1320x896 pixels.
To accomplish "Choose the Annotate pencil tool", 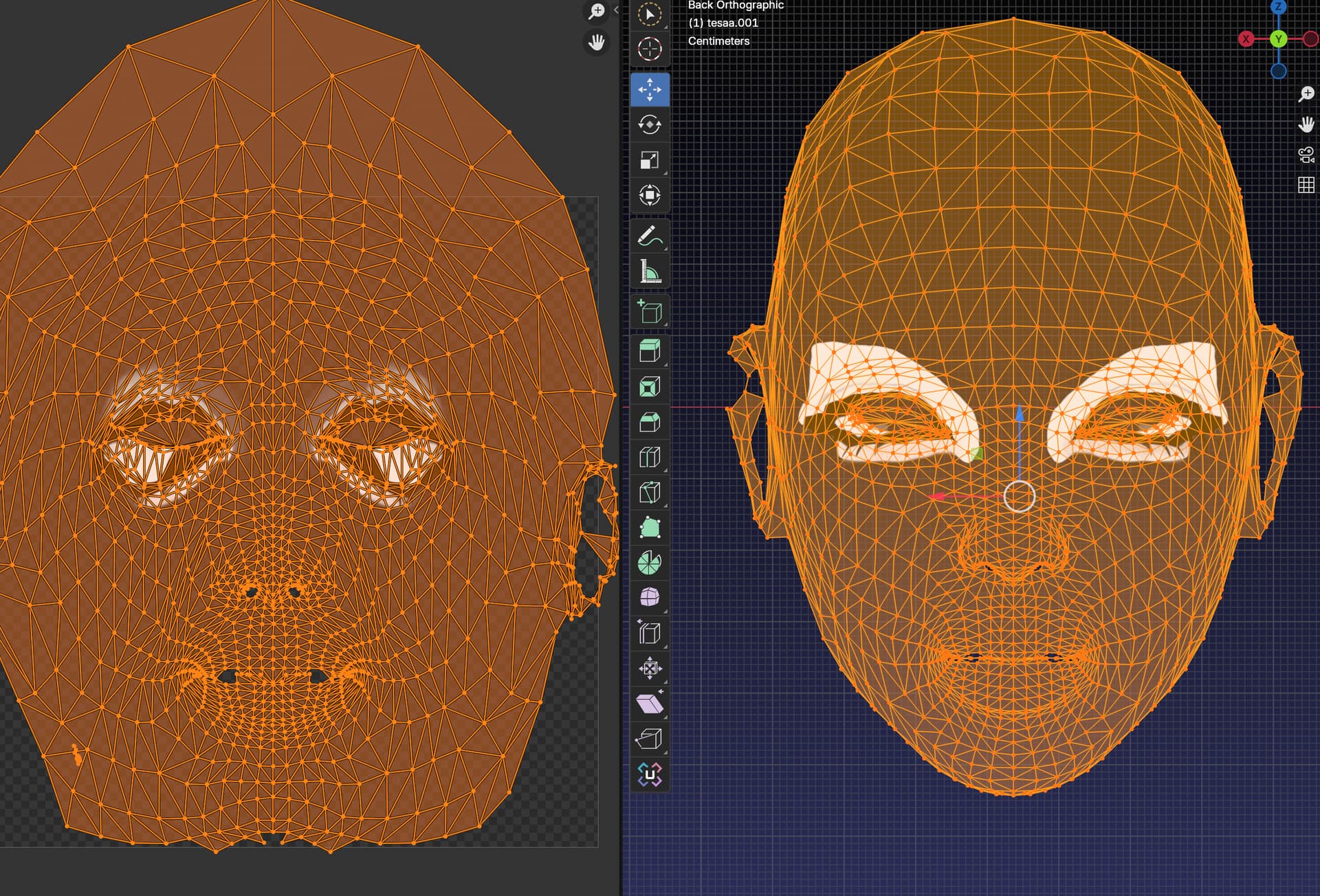I will coord(650,236).
